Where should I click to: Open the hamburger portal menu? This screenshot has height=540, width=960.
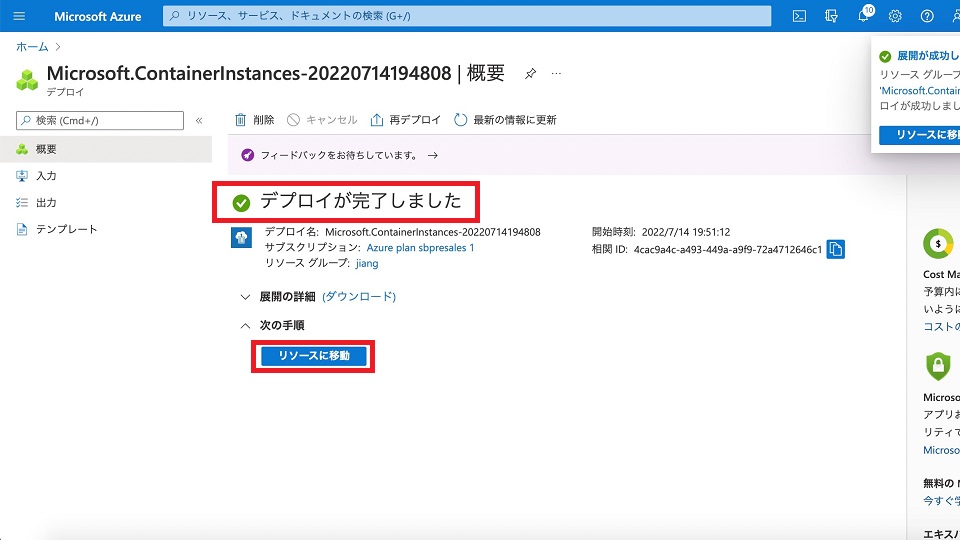coord(19,16)
